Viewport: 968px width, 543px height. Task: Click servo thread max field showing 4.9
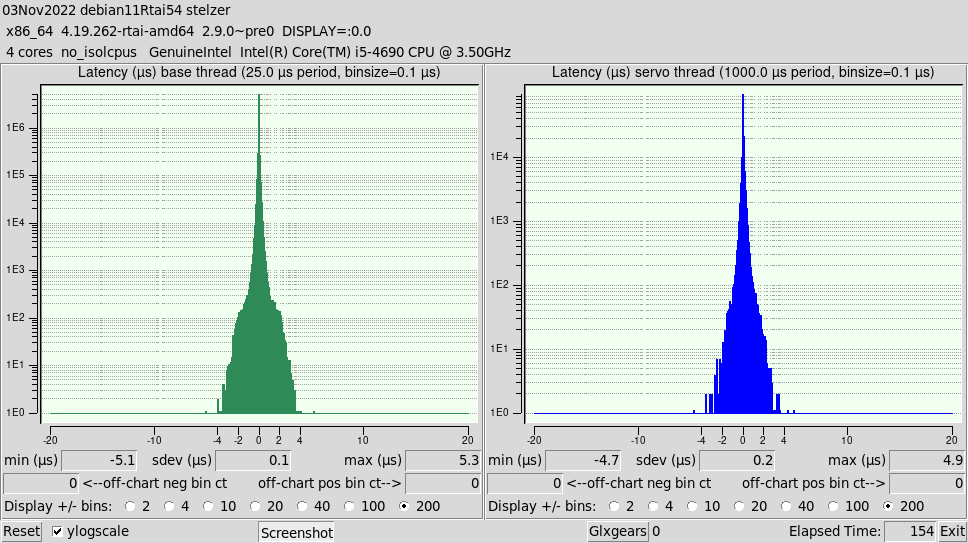tap(927, 460)
